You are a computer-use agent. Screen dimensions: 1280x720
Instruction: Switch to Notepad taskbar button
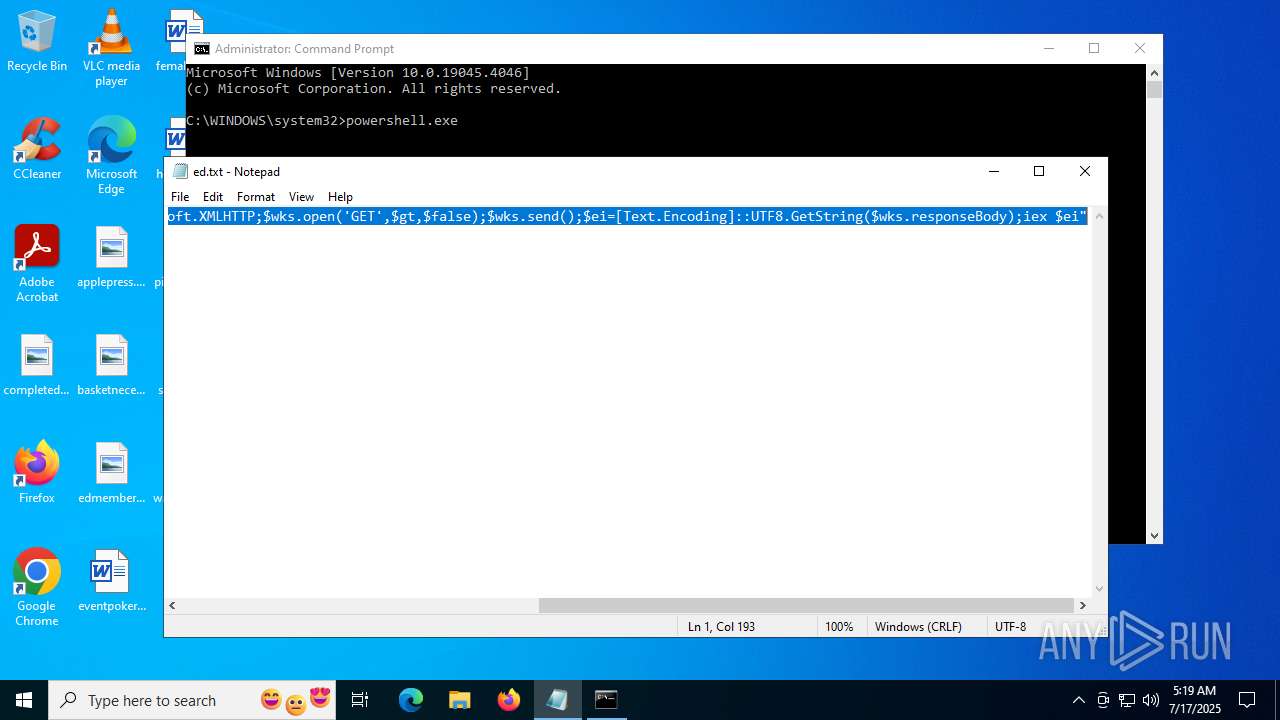point(557,700)
